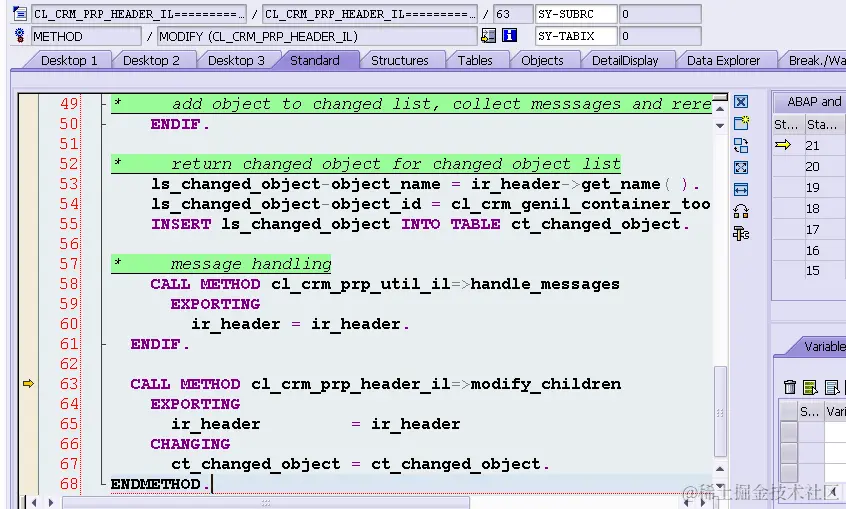The height and width of the screenshot is (509, 846).
Task: Click the SY-TABIX value field
Action: tap(660, 36)
